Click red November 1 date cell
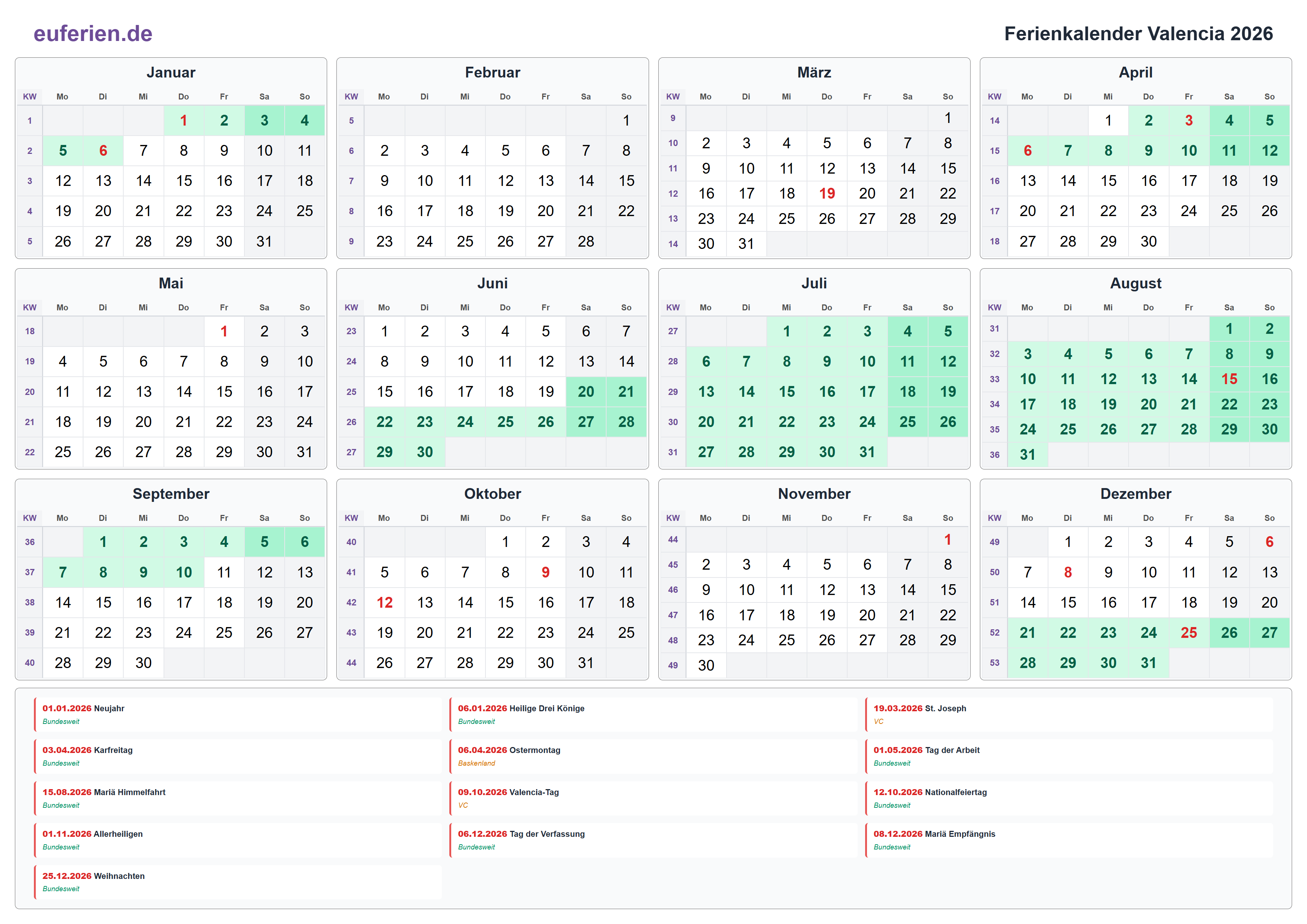The height and width of the screenshot is (924, 1307). 948,540
